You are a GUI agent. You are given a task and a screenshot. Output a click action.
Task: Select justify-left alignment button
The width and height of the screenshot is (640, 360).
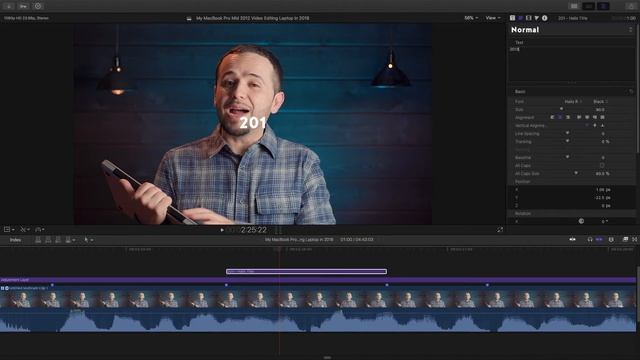[x=579, y=117]
